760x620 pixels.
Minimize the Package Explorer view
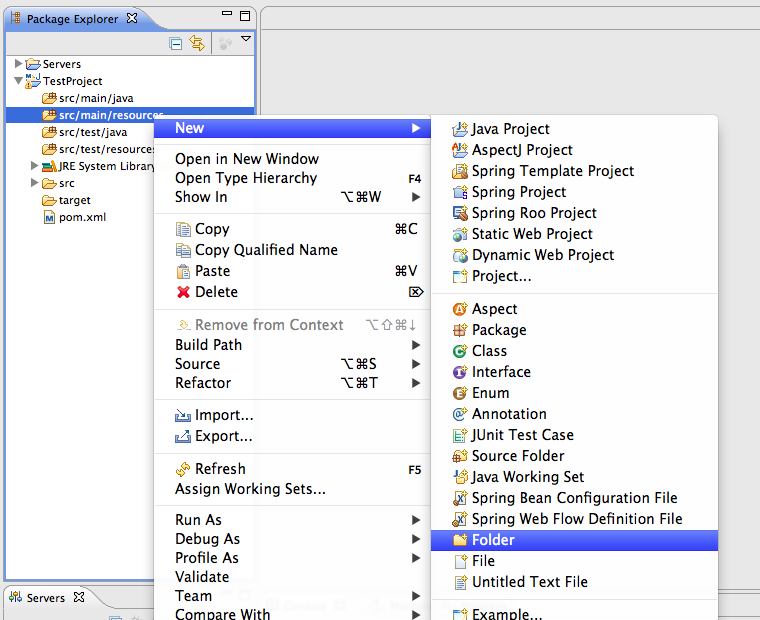point(227,14)
